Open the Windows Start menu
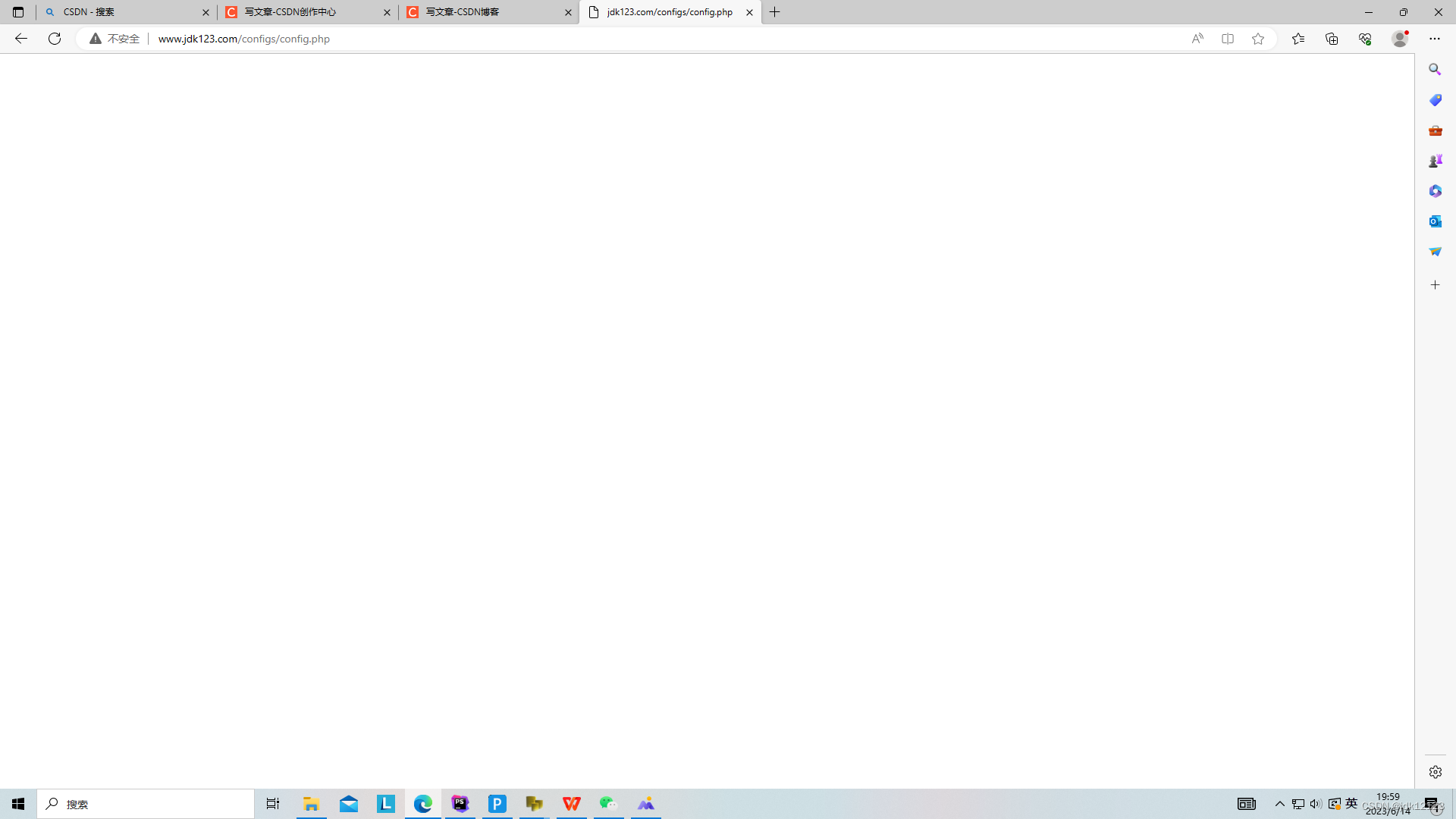1456x819 pixels. pos(18,804)
